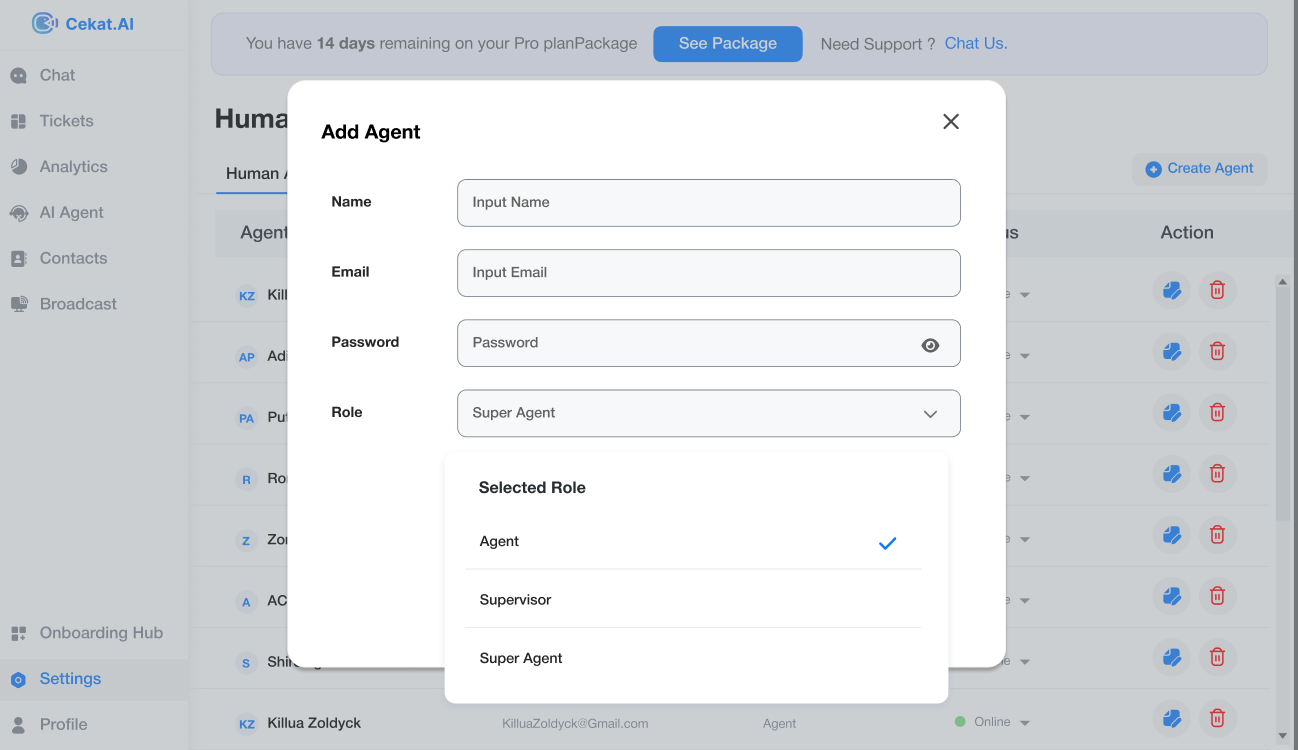The height and width of the screenshot is (750, 1298).
Task: Toggle password visibility eye icon
Action: pos(930,345)
